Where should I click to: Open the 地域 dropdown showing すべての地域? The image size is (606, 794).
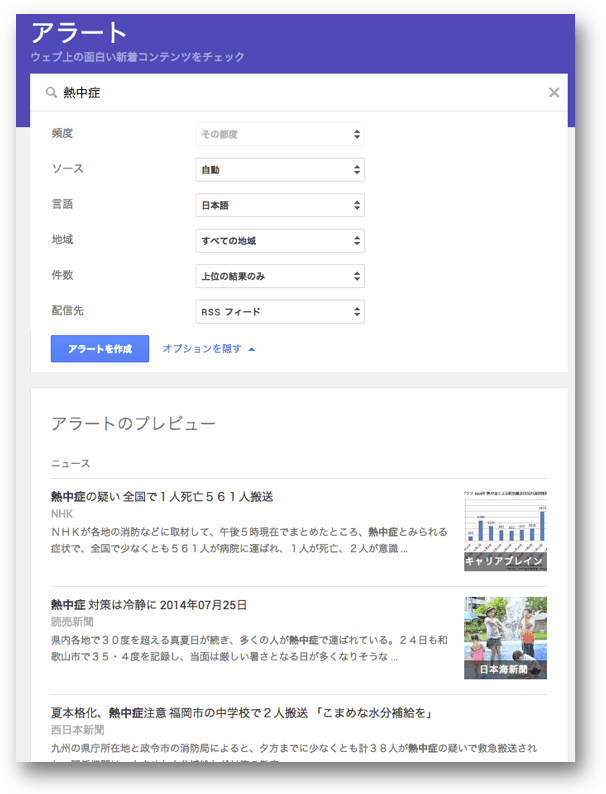coord(280,241)
